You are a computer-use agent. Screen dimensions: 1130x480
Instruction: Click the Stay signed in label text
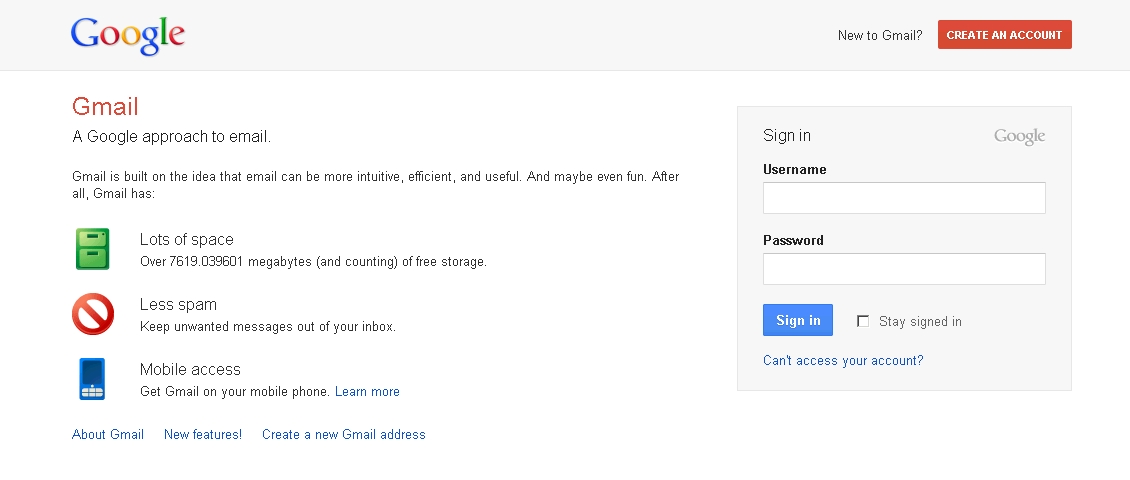[x=920, y=321]
